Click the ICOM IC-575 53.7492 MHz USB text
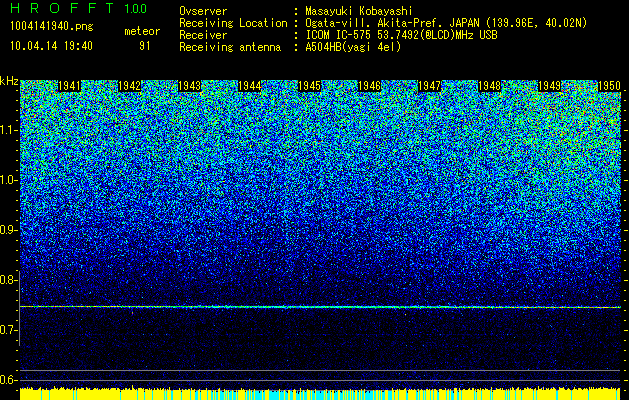The image size is (629, 400). point(401,35)
